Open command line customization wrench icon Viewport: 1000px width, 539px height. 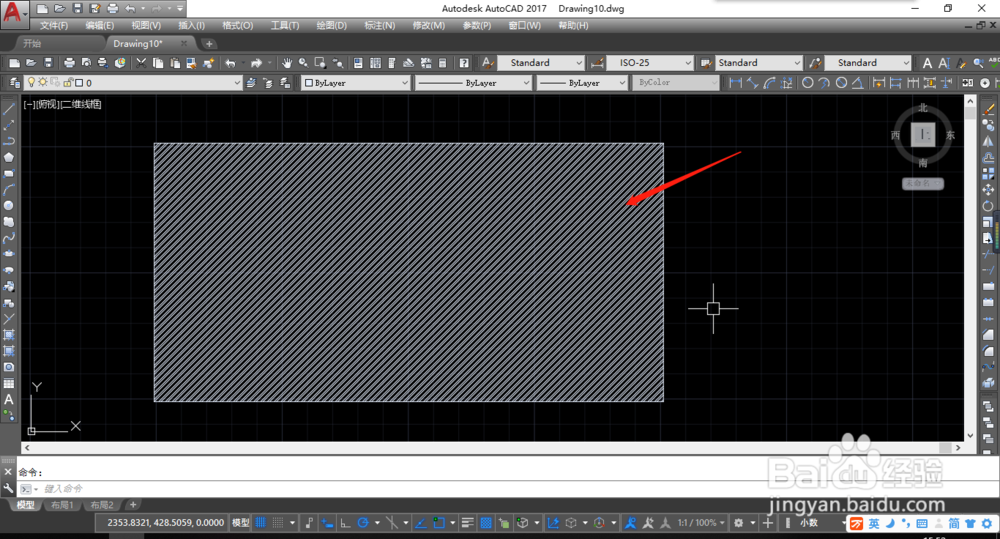(8, 489)
